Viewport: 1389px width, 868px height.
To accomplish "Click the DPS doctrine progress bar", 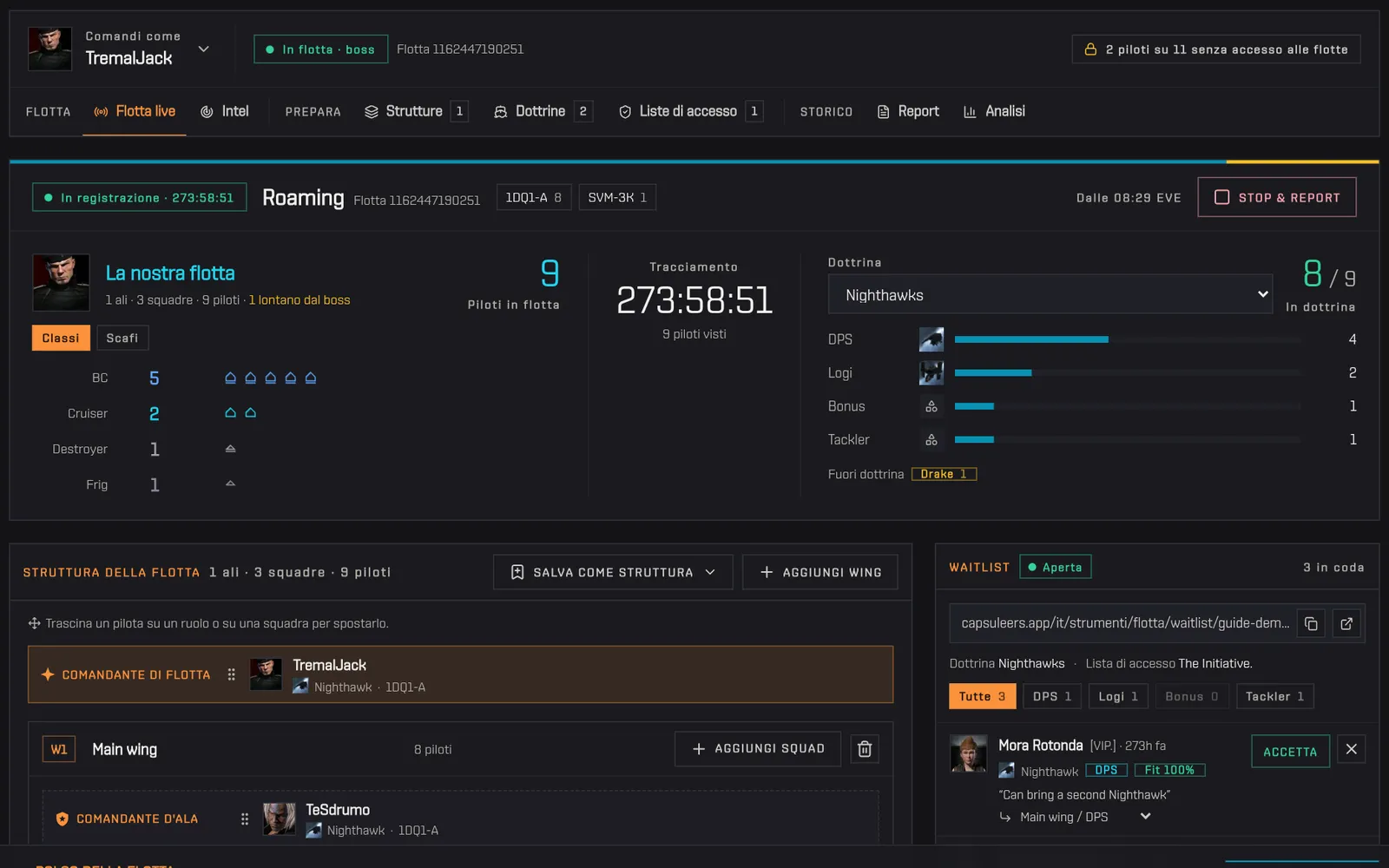I will point(1127,339).
